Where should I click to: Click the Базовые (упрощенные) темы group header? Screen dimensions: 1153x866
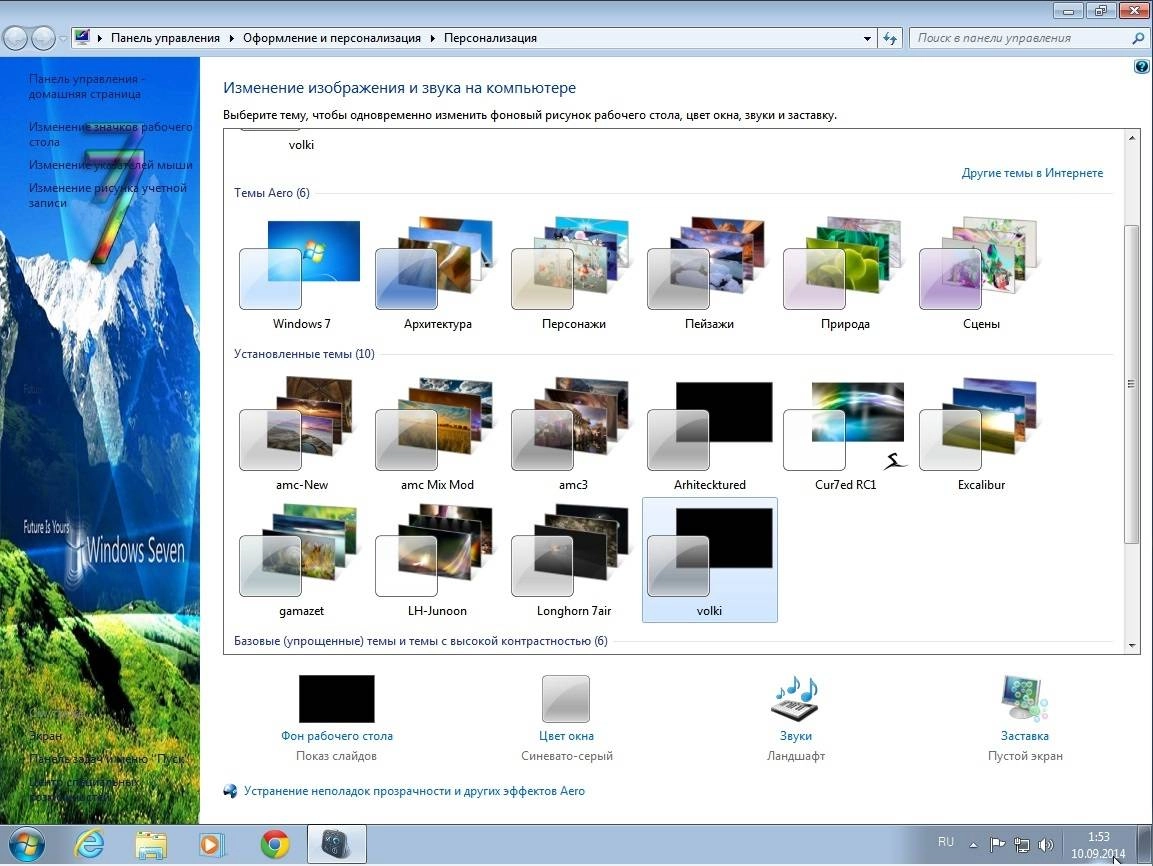[x=421, y=641]
